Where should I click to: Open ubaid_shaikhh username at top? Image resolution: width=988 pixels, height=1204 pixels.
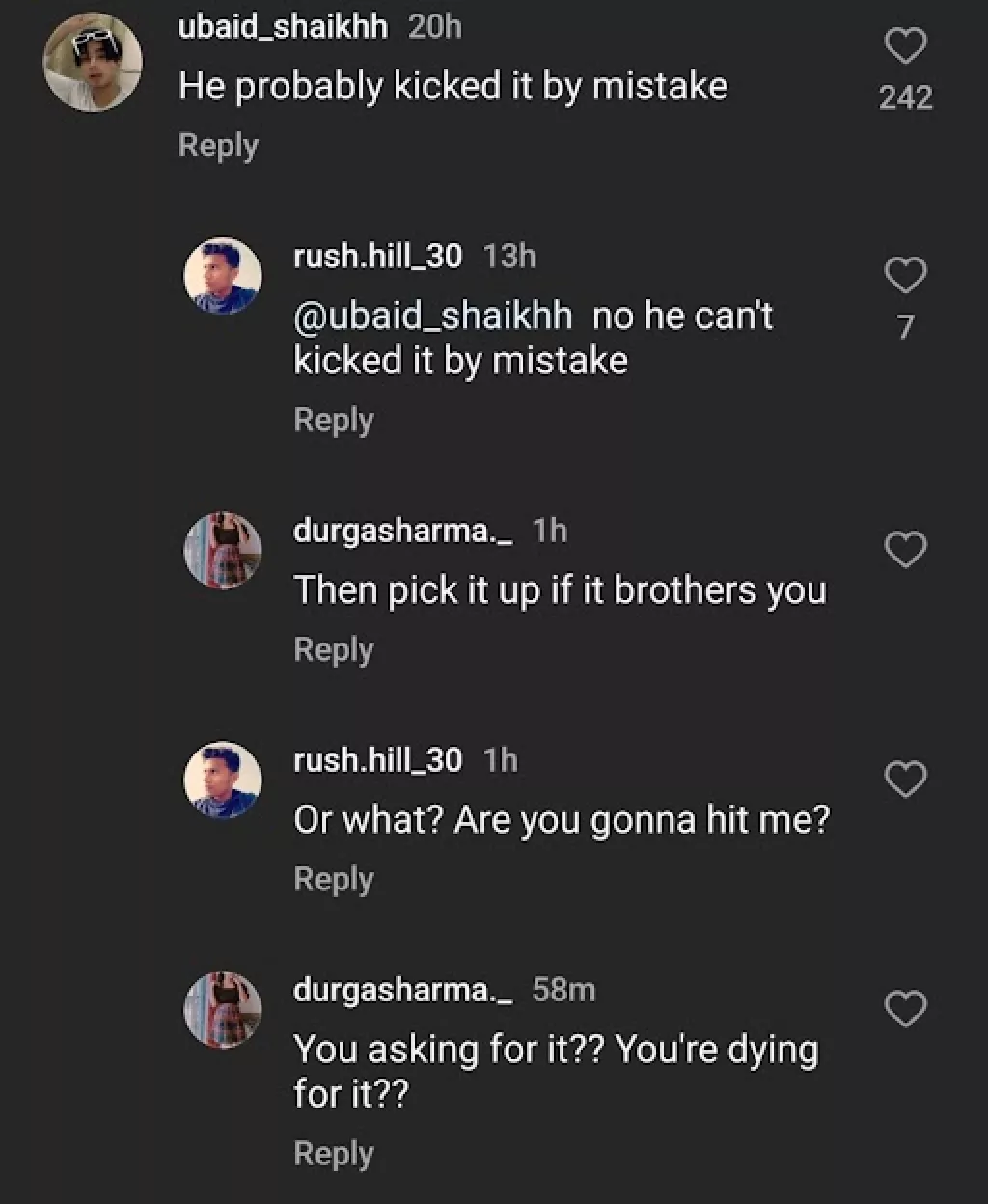(283, 27)
